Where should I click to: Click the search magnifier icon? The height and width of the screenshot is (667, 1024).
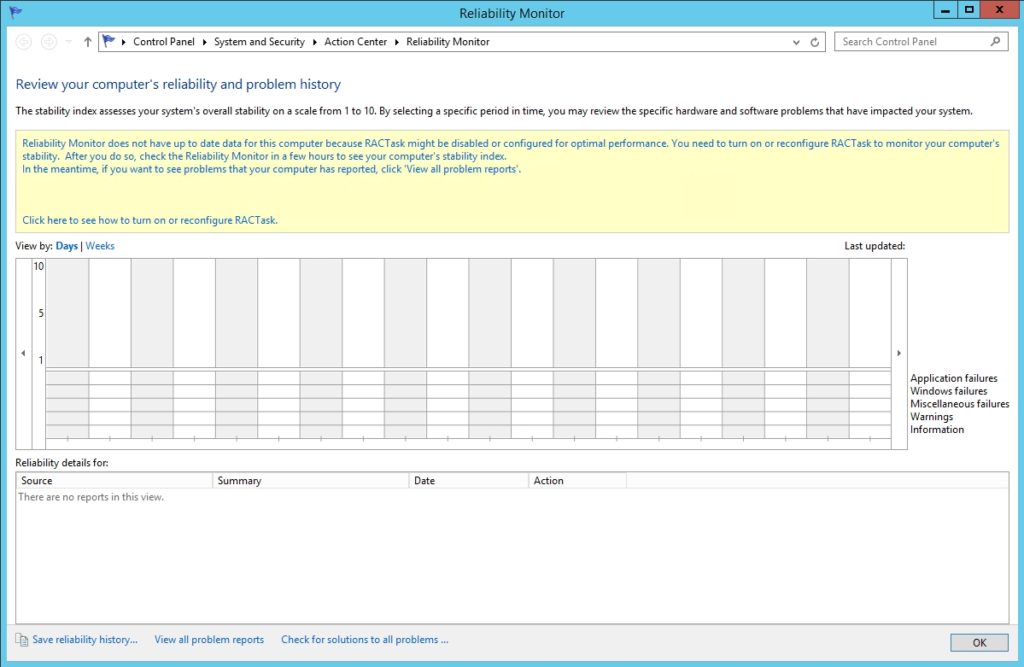click(994, 41)
